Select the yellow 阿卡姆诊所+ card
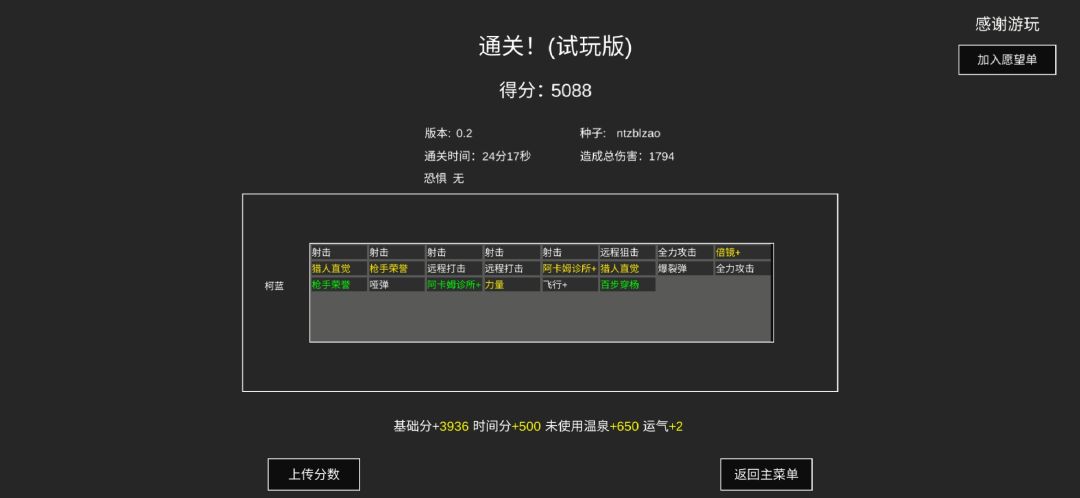1080x498 pixels. 569,269
